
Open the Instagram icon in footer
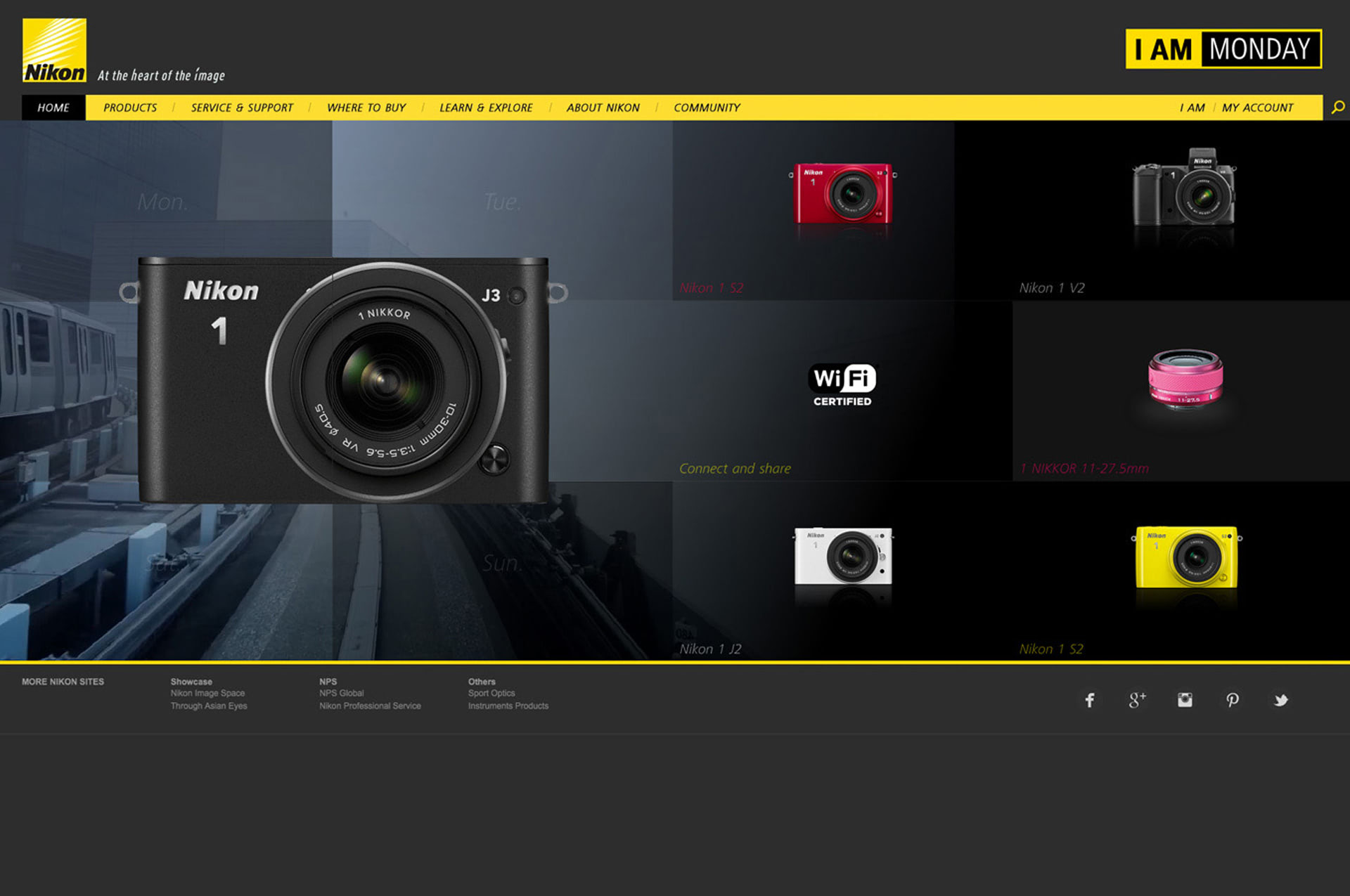click(x=1185, y=700)
